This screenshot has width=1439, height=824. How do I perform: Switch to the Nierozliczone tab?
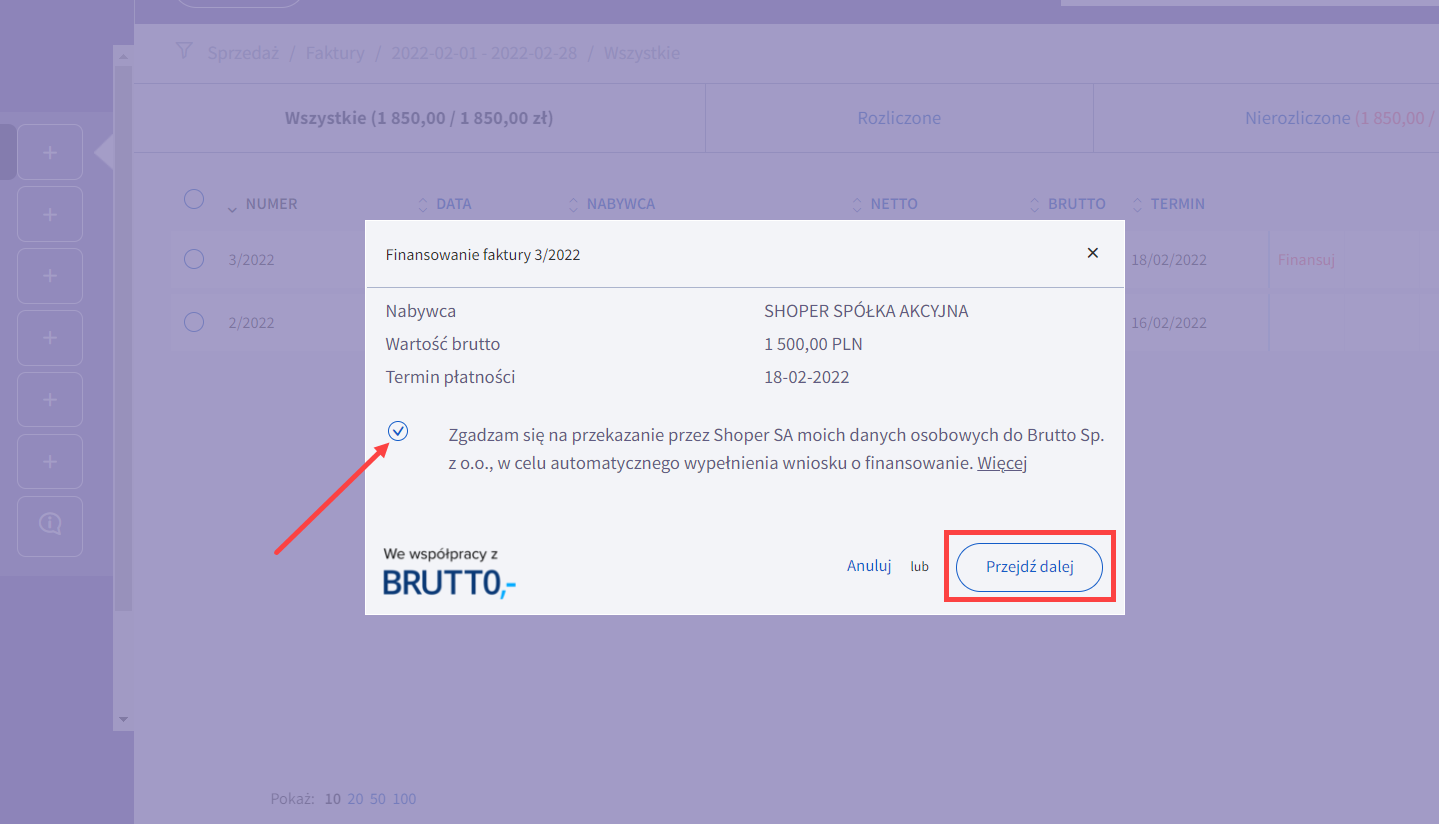pos(1297,118)
